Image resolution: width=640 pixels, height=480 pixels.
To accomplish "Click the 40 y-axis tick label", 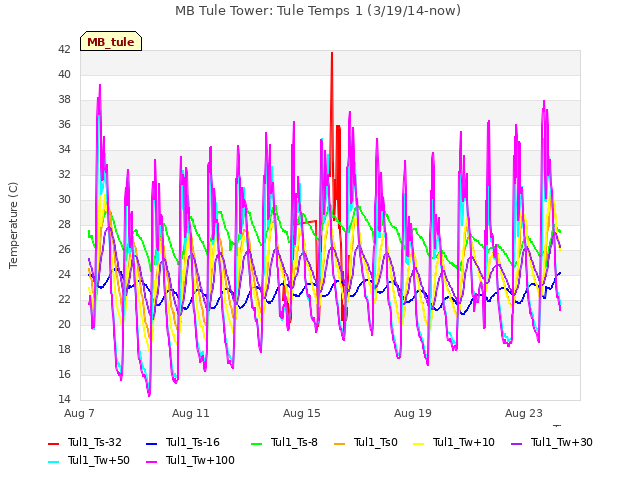I will (64, 74).
